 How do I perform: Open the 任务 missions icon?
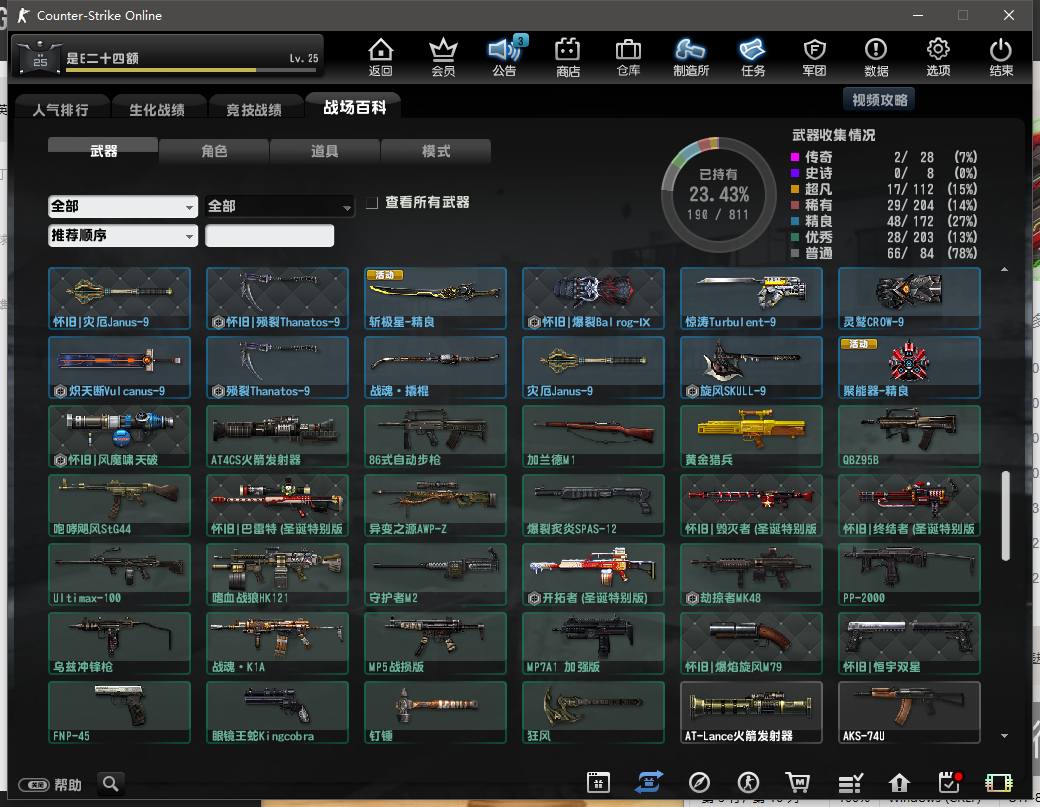click(753, 57)
